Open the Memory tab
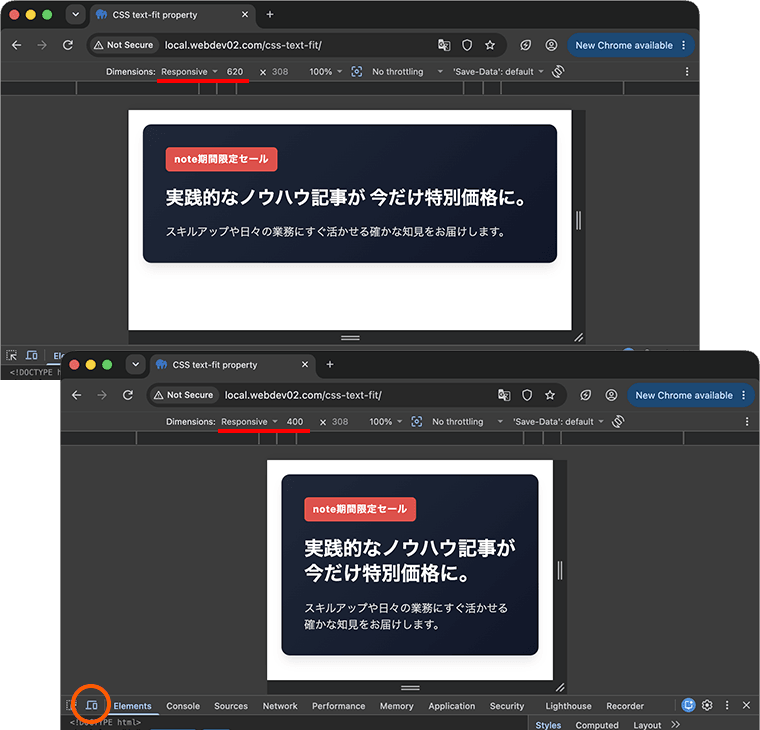The width and height of the screenshot is (760, 730). (x=396, y=706)
